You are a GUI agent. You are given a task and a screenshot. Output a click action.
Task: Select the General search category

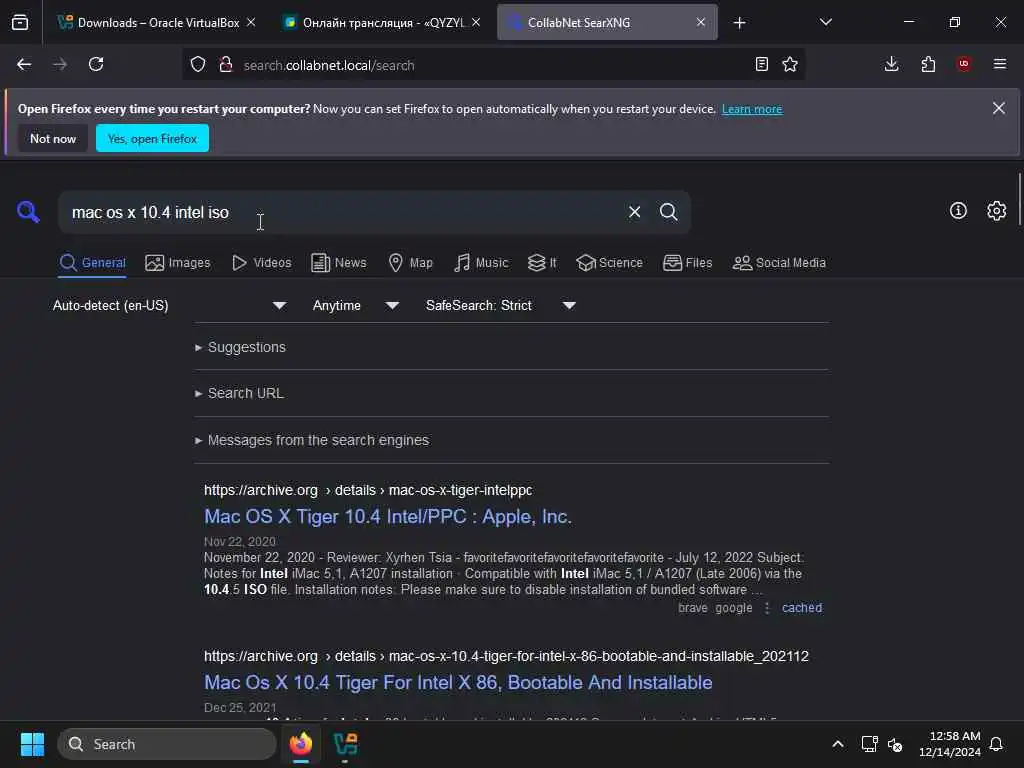(x=92, y=263)
